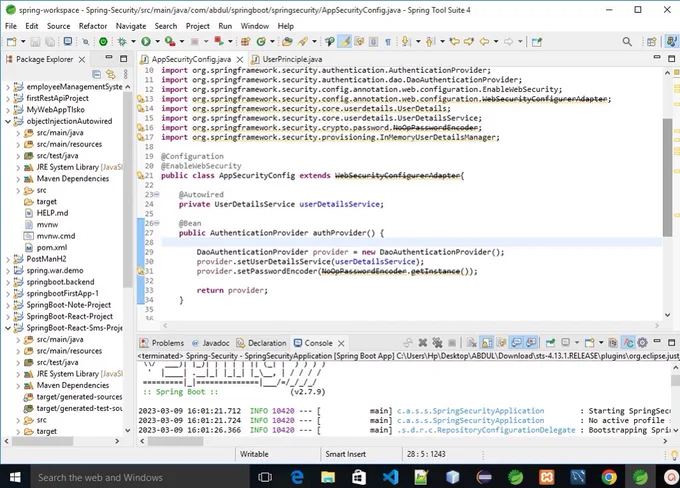Toggle Link with Editor in Package Explorer
The height and width of the screenshot is (488, 680).
point(111,74)
